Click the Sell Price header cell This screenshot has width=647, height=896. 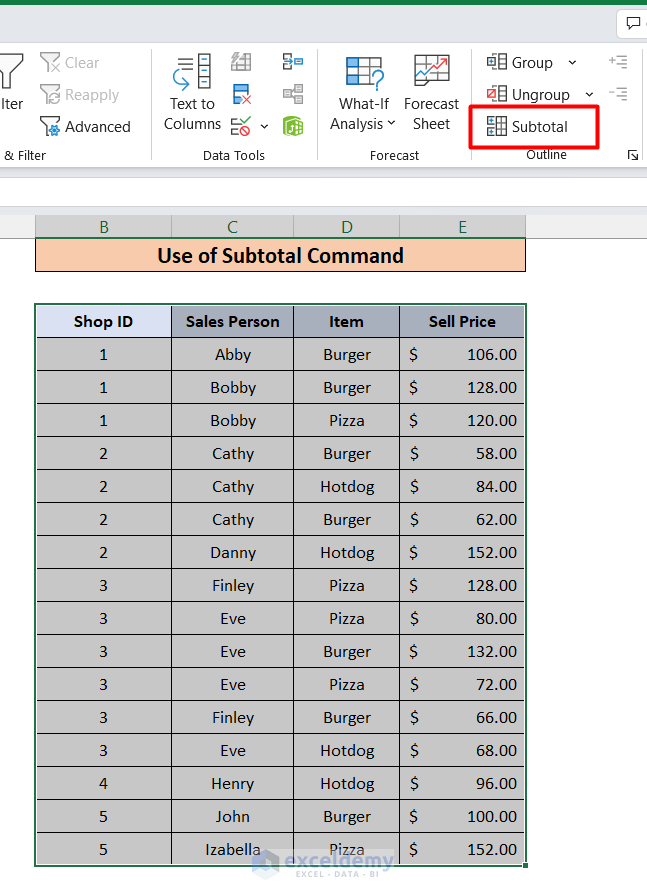point(462,322)
